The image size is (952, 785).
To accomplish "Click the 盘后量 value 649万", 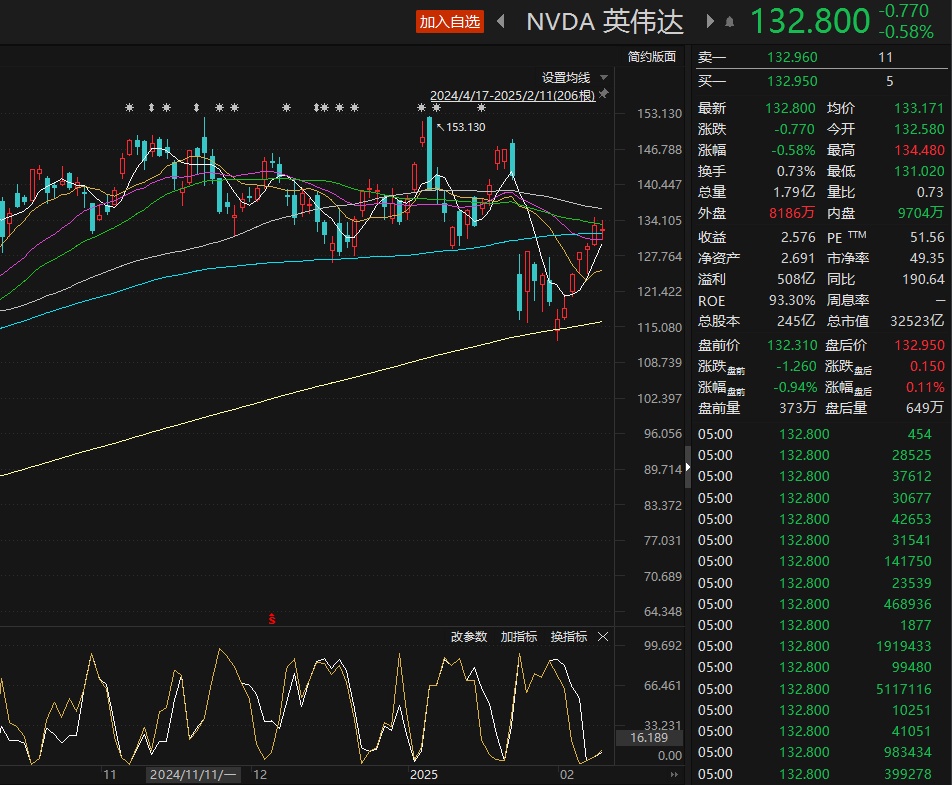I will tap(925, 408).
